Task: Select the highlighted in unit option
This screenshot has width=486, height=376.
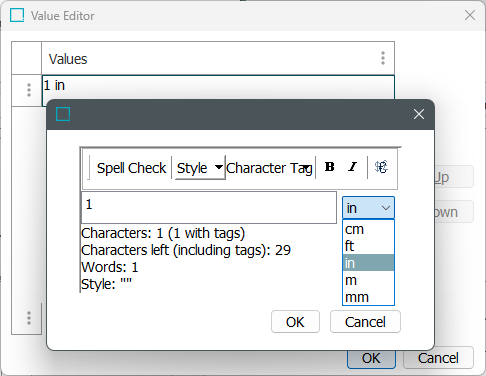Action: pyautogui.click(x=368, y=263)
